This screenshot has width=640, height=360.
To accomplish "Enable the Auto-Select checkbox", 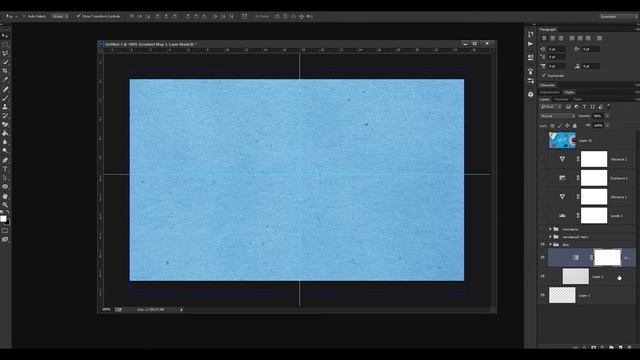I will [24, 16].
